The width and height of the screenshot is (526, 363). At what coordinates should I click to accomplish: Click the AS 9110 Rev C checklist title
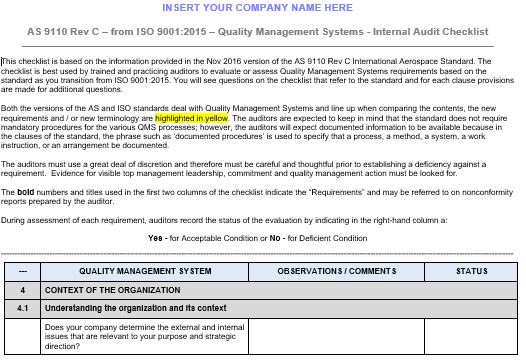click(257, 32)
